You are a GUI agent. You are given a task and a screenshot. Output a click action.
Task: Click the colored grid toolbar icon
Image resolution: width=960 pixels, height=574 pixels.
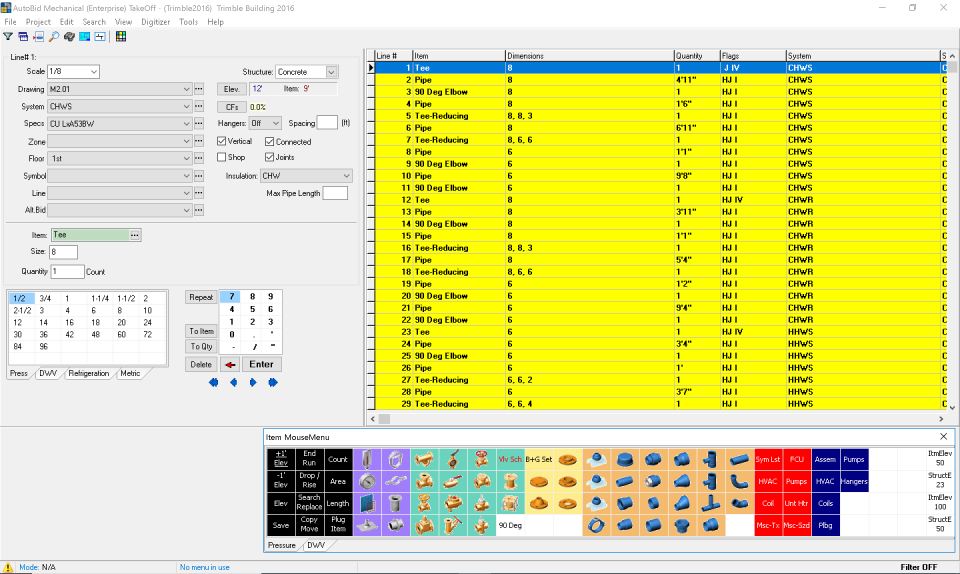(x=121, y=37)
